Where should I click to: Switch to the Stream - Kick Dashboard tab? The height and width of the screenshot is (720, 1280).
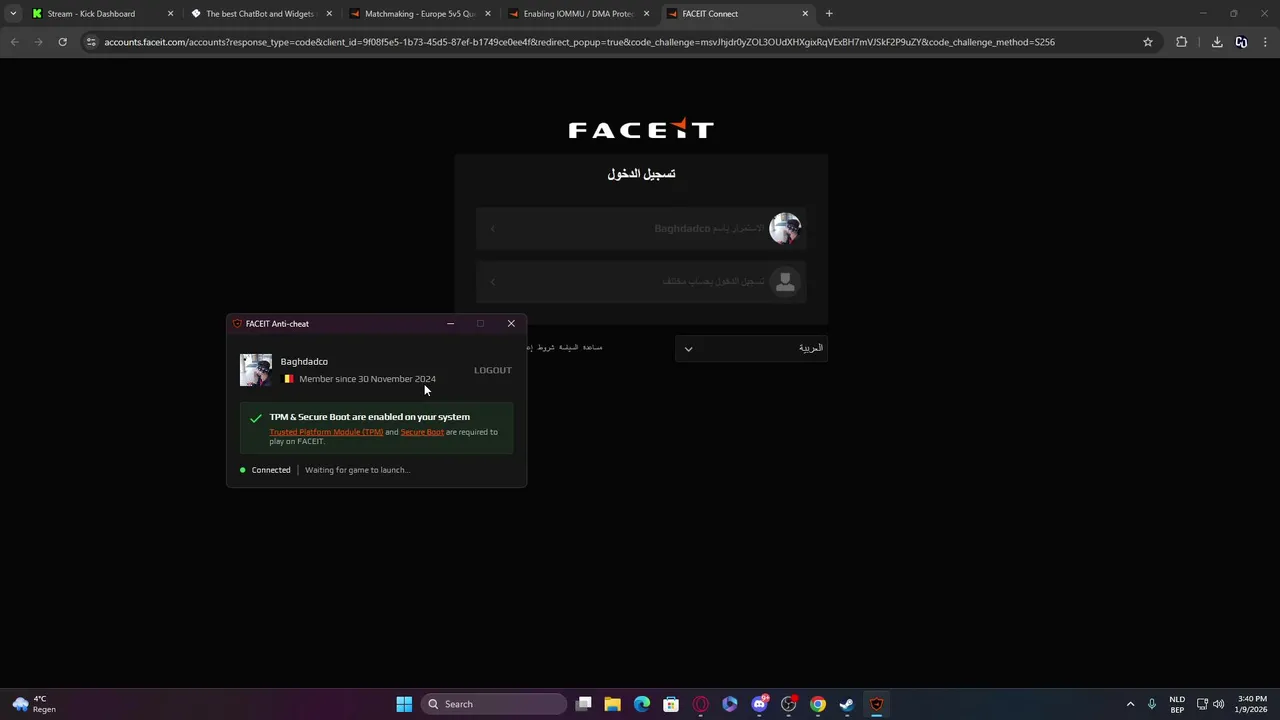coord(90,14)
